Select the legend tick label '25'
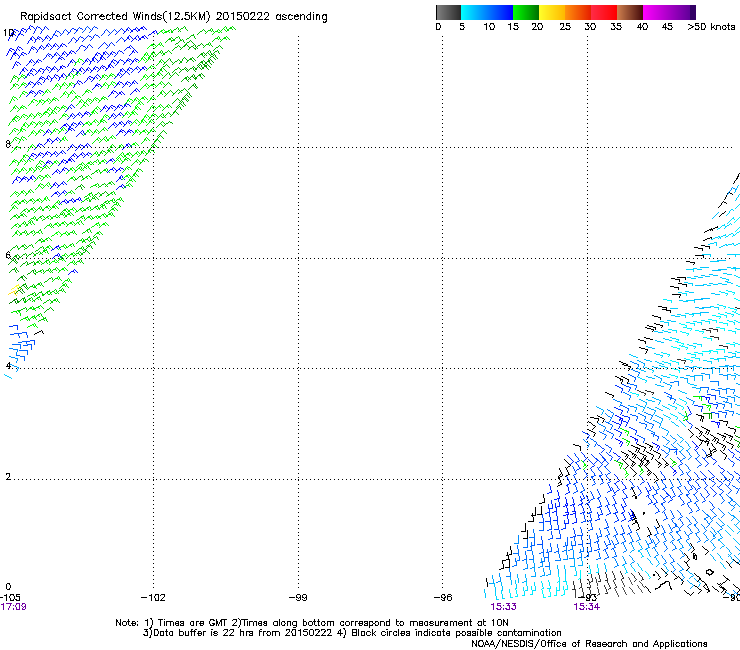This screenshot has height=650, width=740. click(565, 27)
